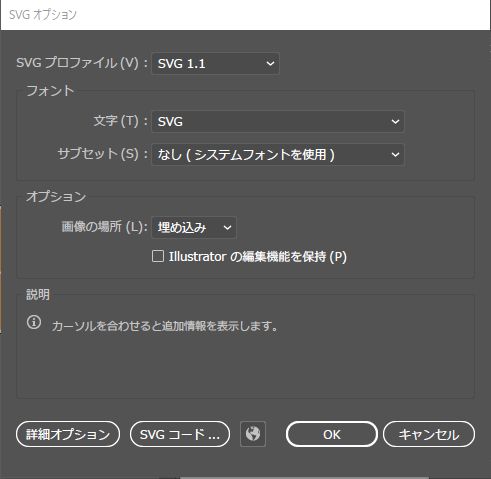This screenshot has width=491, height=479.
Task: Enable the Illustrator の編集機能を保持 checkbox
Action: [158, 256]
